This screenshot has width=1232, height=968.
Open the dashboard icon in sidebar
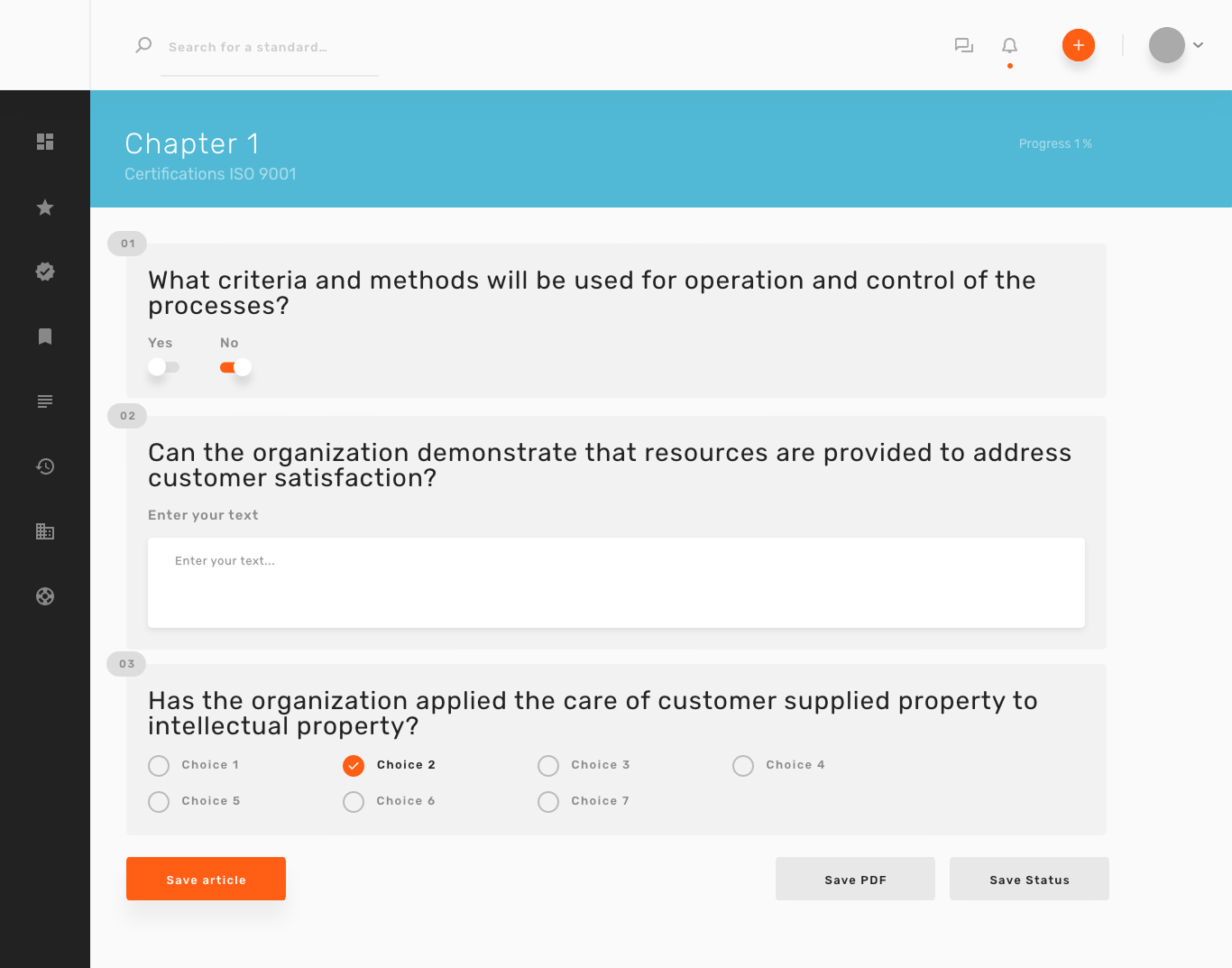(x=45, y=142)
